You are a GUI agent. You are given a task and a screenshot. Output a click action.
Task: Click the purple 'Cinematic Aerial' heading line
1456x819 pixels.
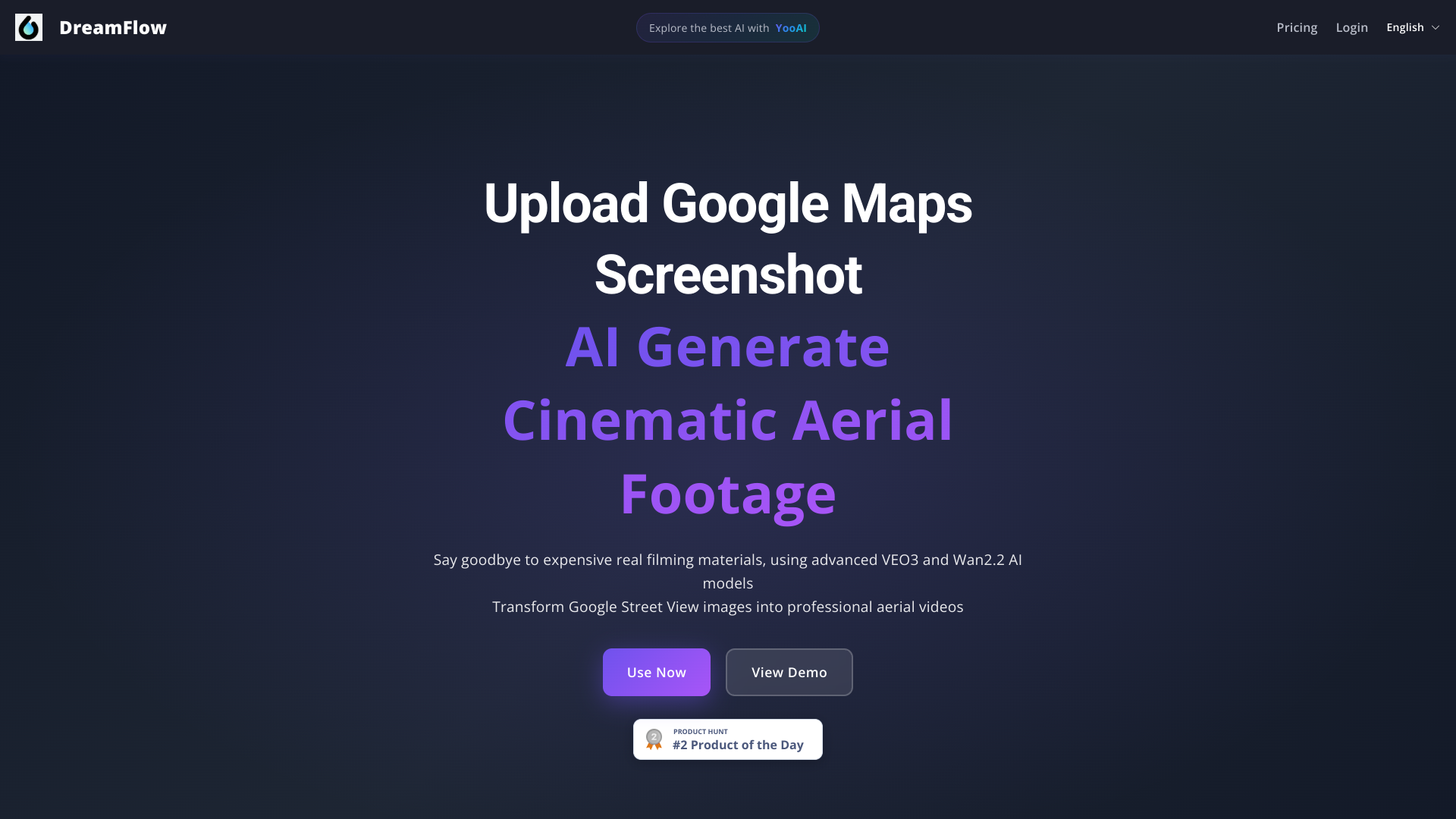tap(727, 420)
